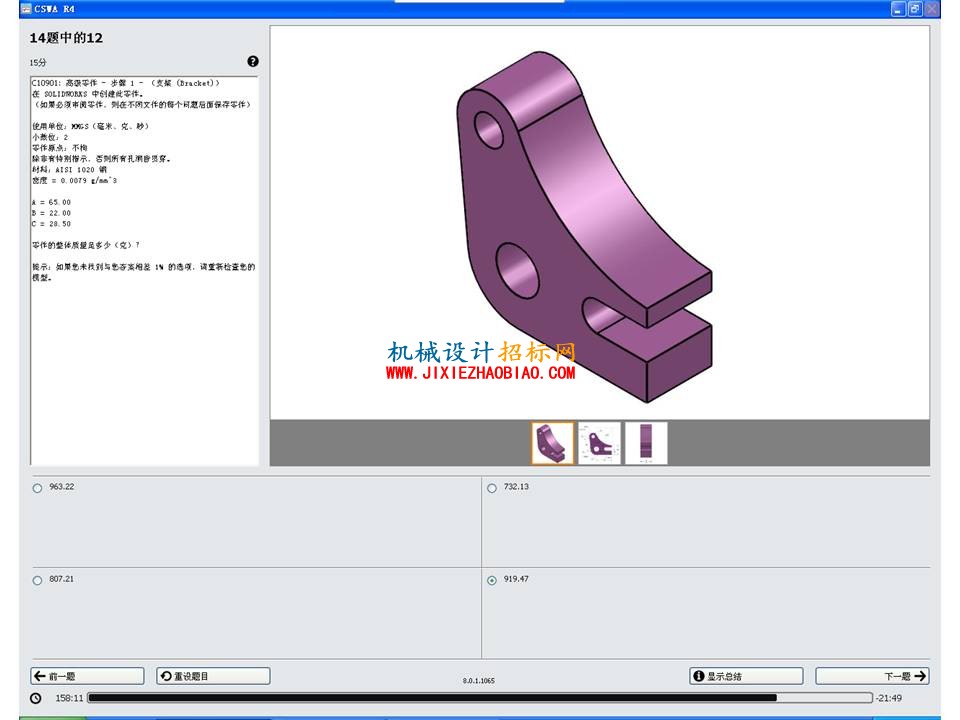Select answer option 732.13
The height and width of the screenshot is (720, 960).
pos(492,488)
